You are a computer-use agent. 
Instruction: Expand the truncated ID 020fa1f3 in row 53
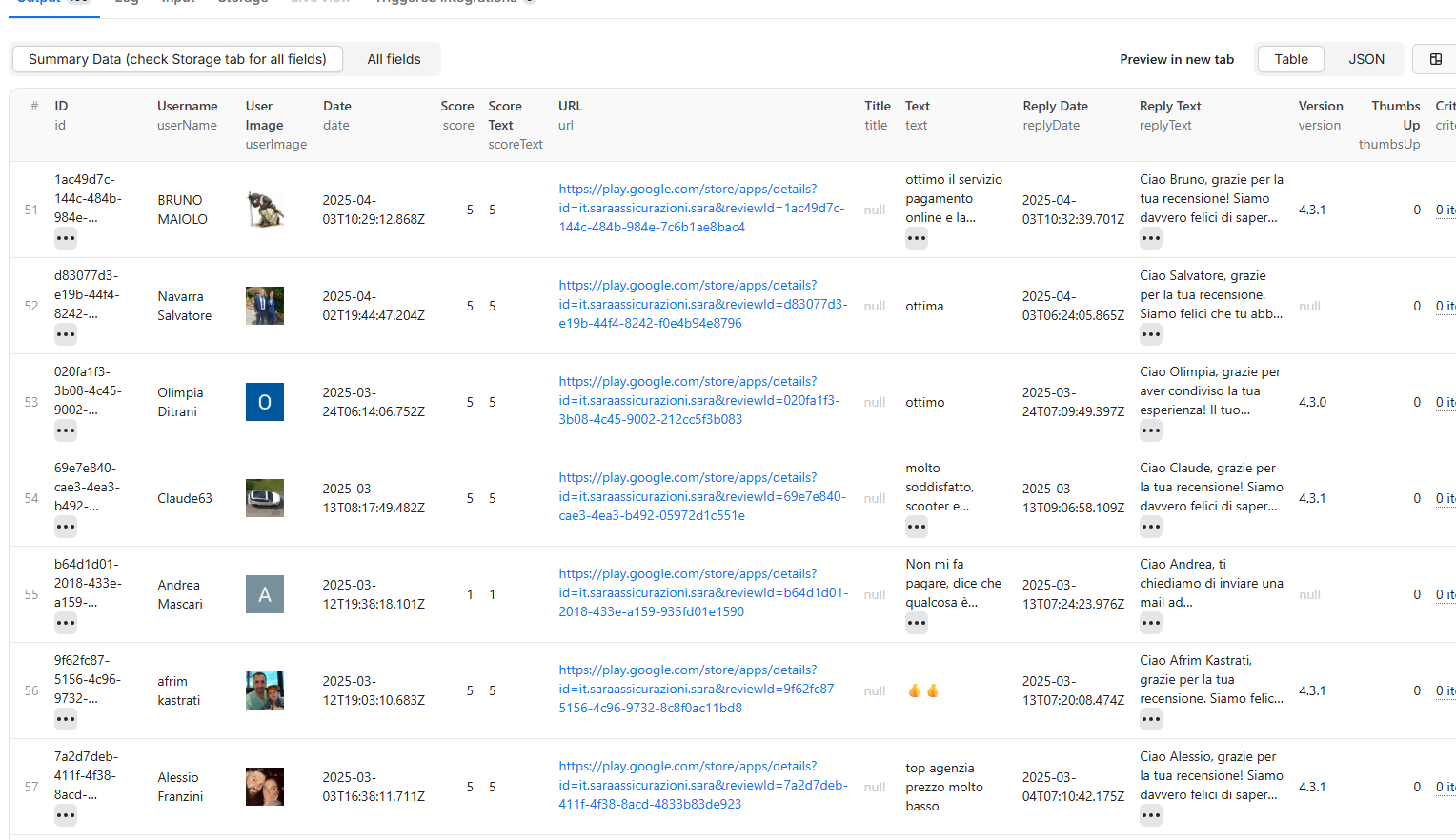tap(66, 430)
